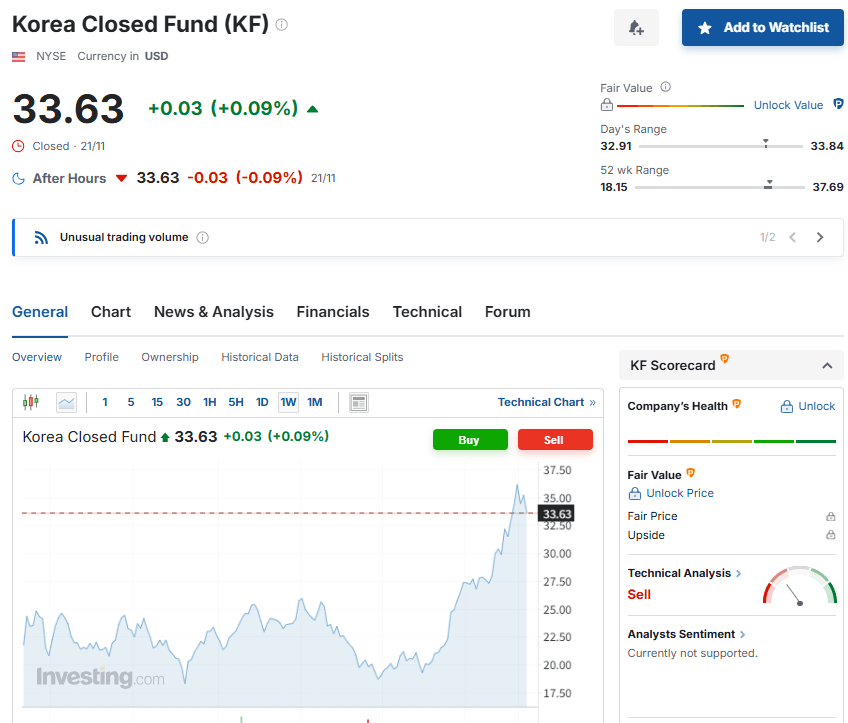Image resolution: width=848 pixels, height=723 pixels.
Task: Click the Pro badge beside Unlock Value
Action: click(x=838, y=104)
